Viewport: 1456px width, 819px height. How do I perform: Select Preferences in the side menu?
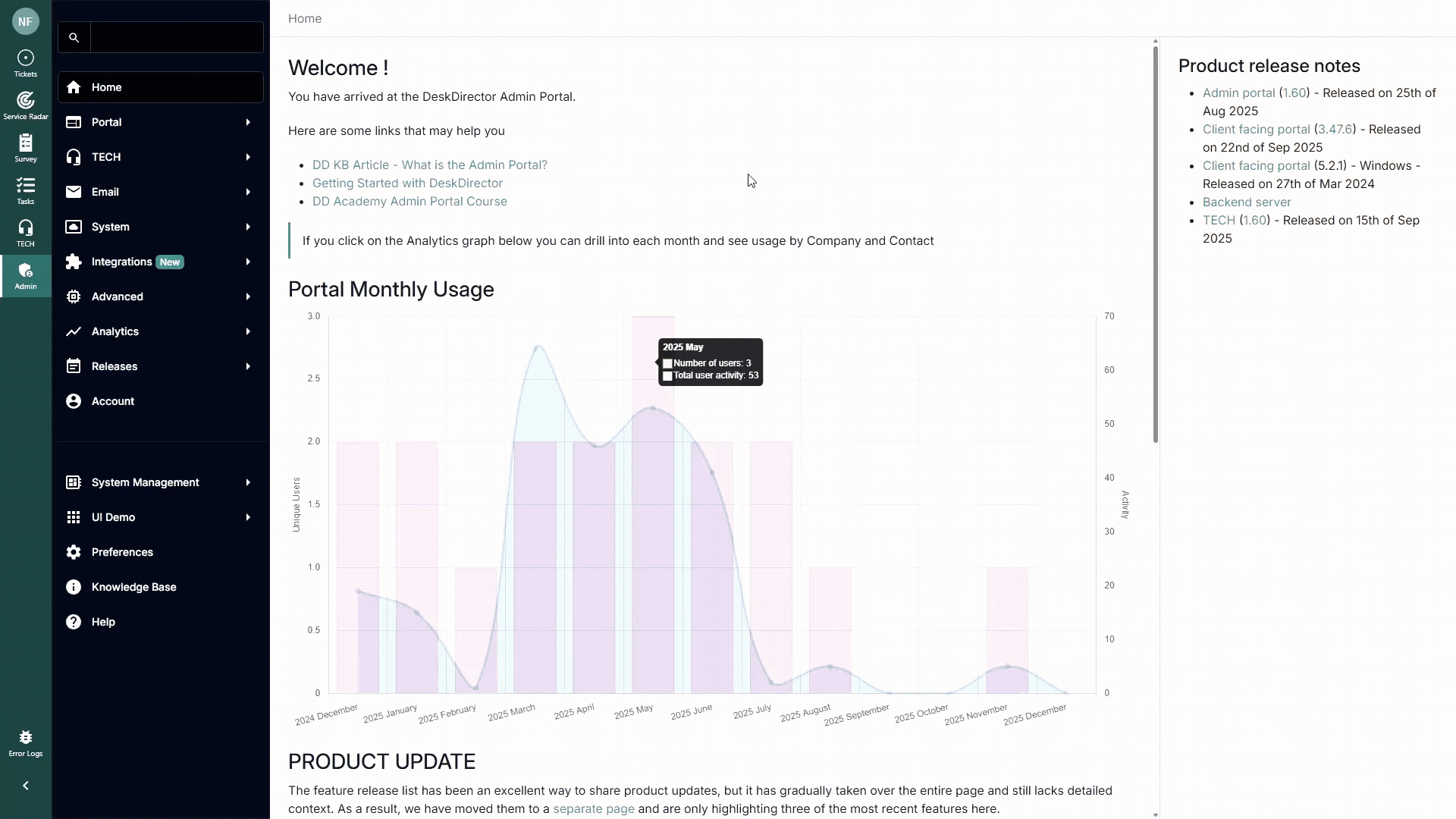(x=122, y=552)
